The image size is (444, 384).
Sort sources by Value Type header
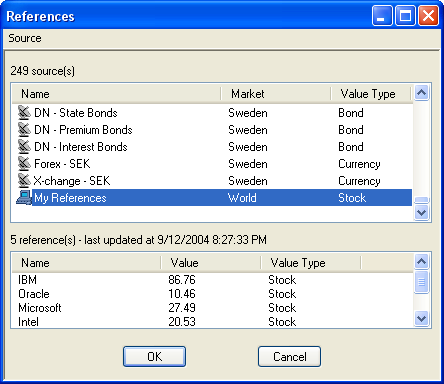coord(371,94)
